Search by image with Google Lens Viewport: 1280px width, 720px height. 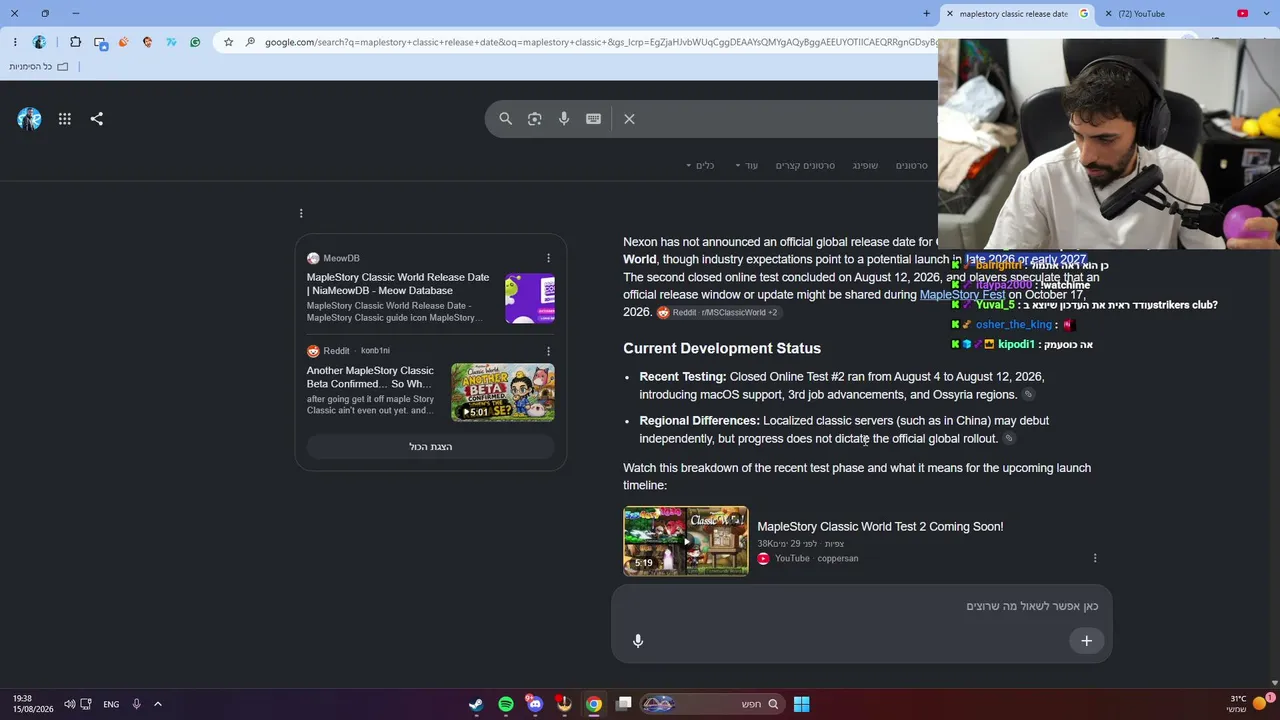point(535,119)
